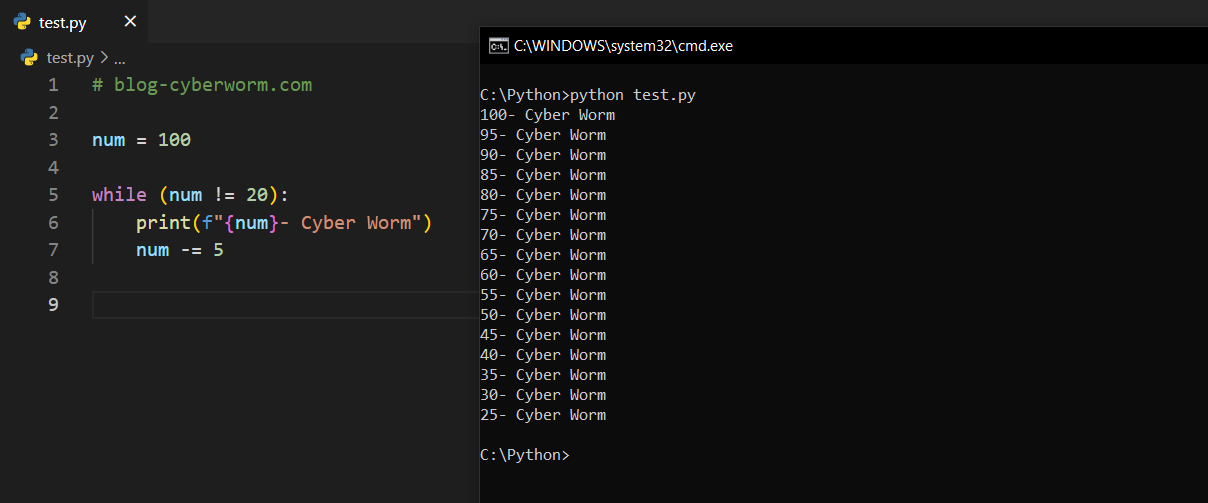Click the print statement on line 6
This screenshot has width=1208, height=503.
tap(283, 222)
